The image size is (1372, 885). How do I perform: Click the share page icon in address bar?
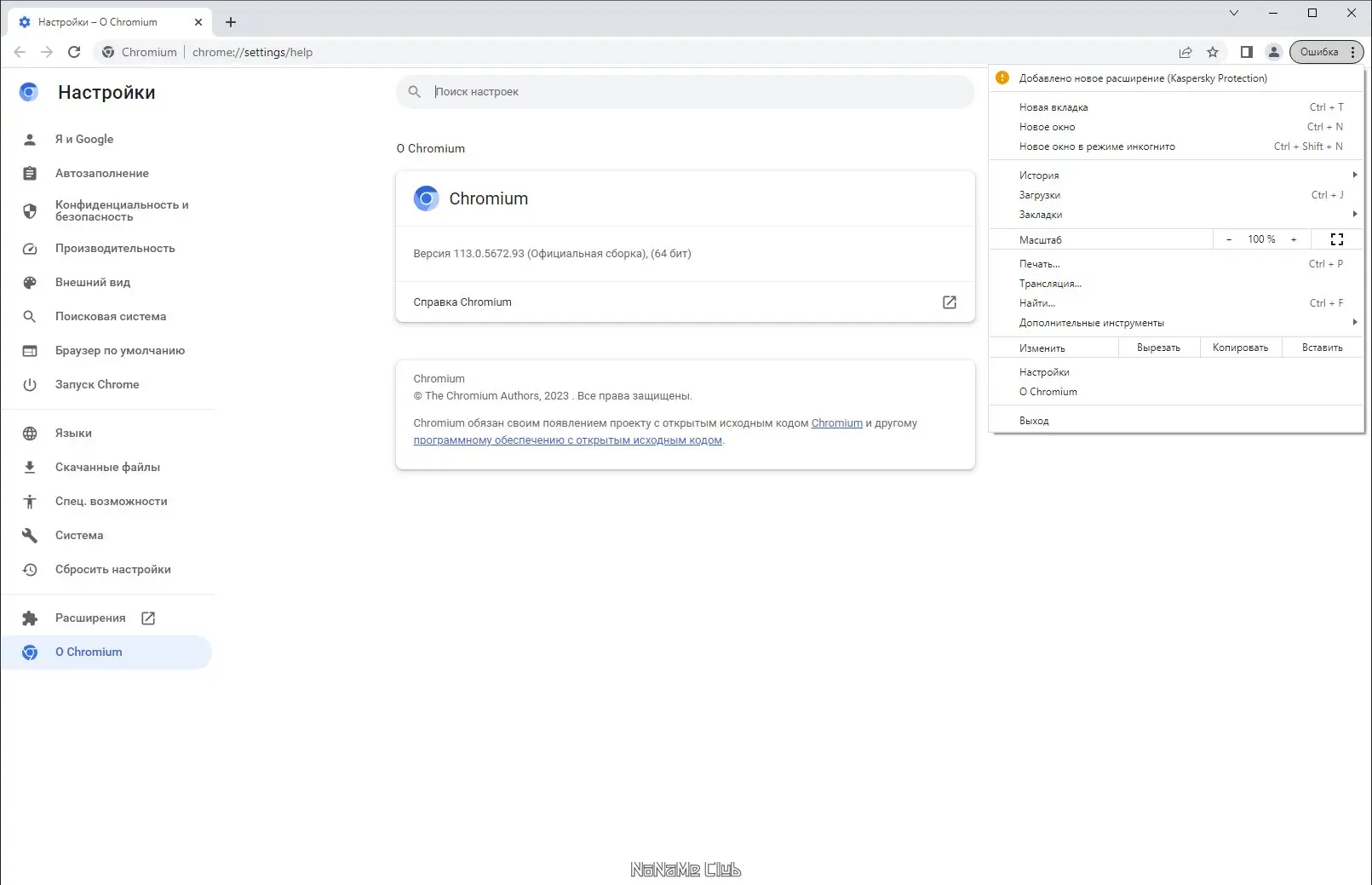tap(1185, 52)
